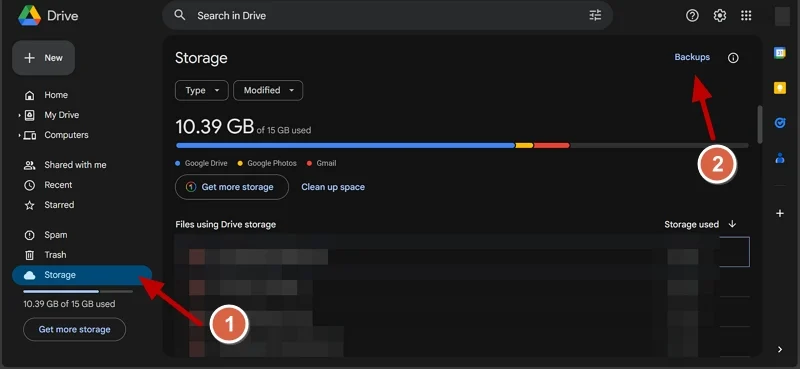Click the plus add-ons icon
The width and height of the screenshot is (800, 369).
pyautogui.click(x=780, y=213)
